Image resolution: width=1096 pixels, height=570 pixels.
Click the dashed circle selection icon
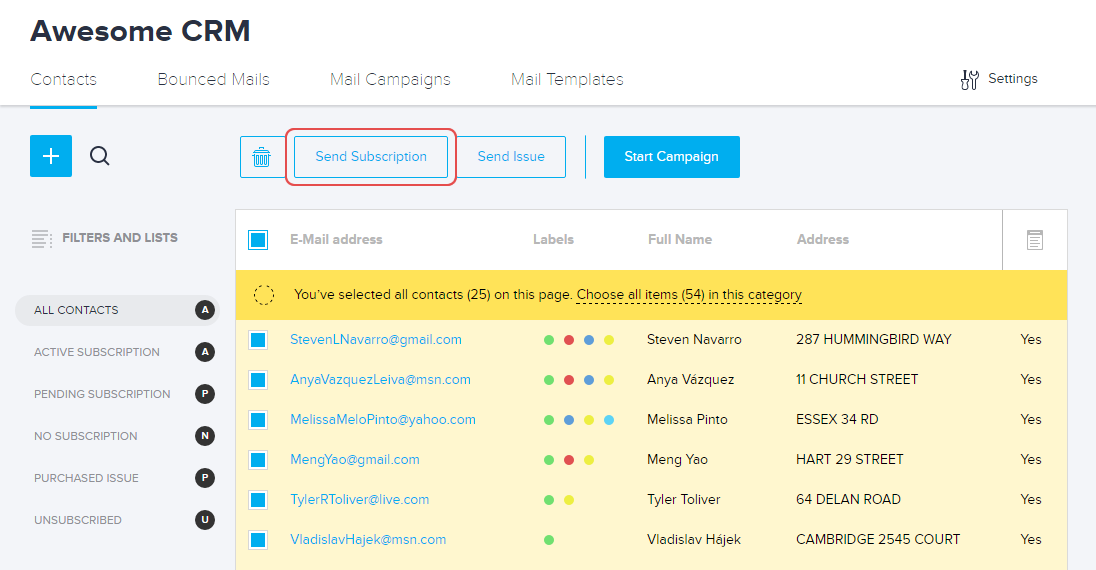[x=264, y=295]
